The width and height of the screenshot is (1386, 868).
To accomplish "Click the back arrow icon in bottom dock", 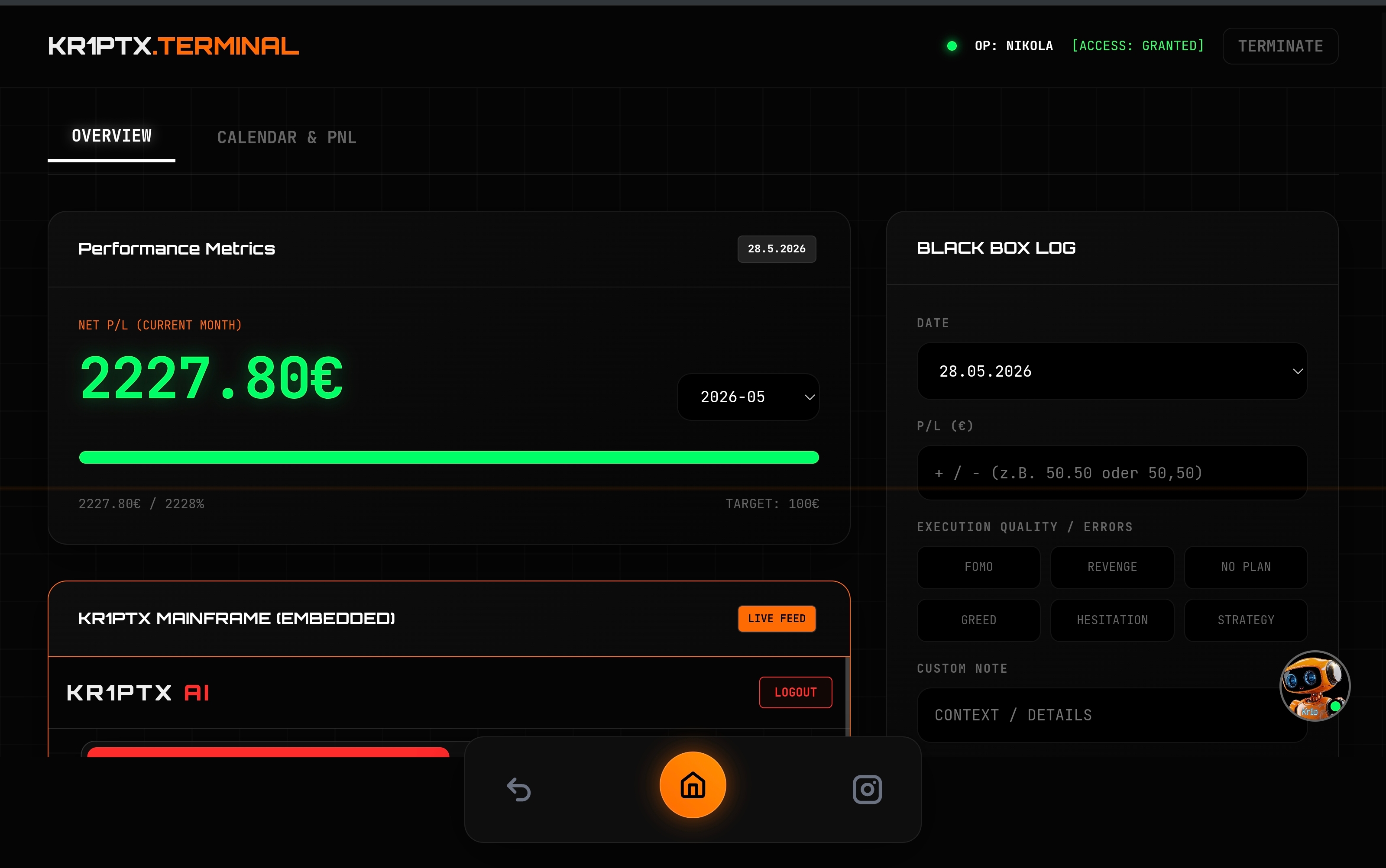I will [519, 789].
